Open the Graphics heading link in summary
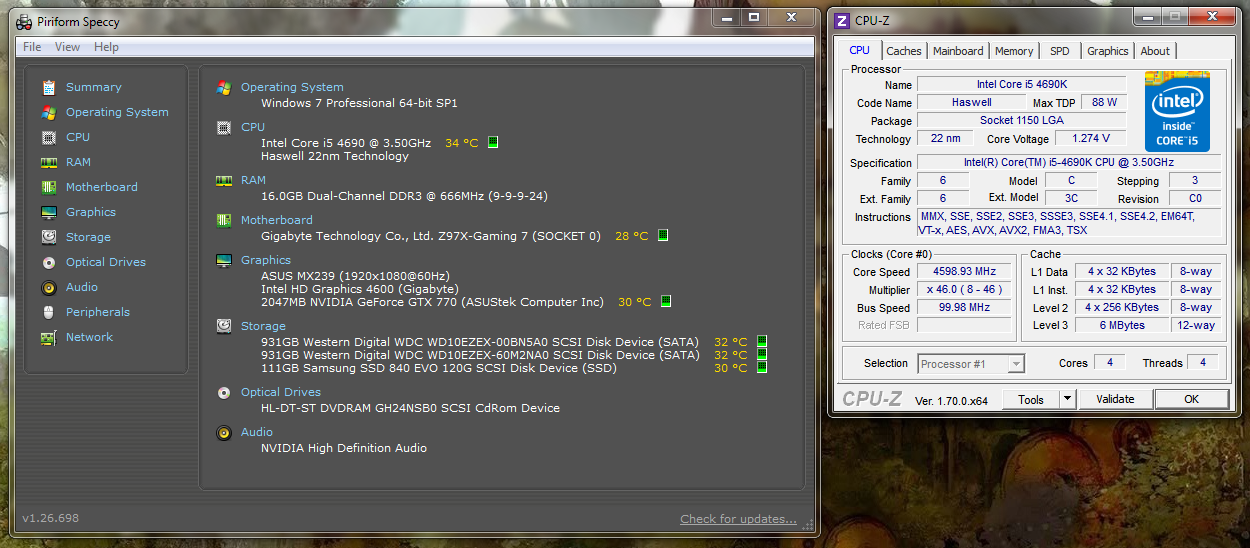 coord(266,260)
